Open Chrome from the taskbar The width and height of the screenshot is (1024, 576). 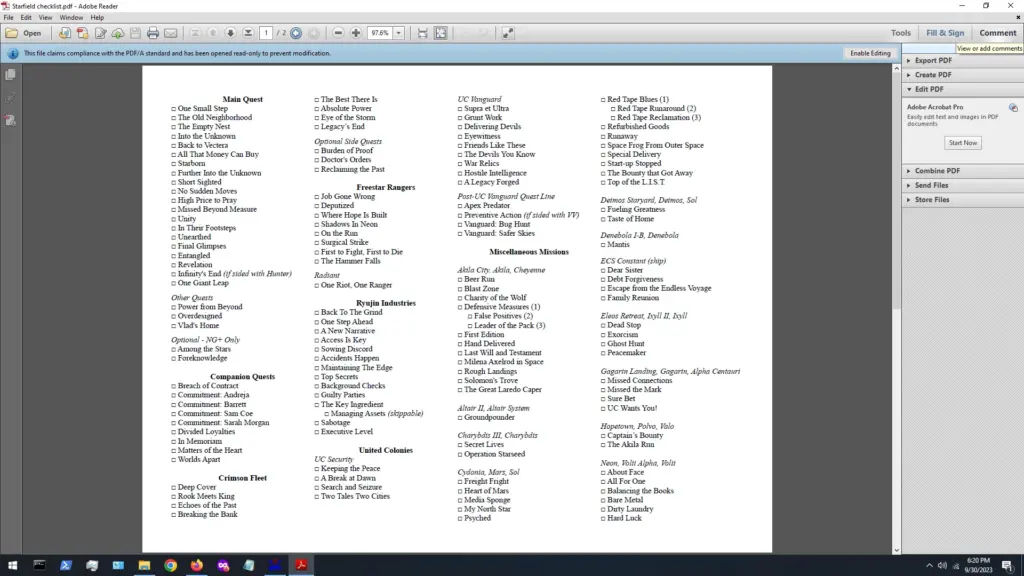point(170,566)
